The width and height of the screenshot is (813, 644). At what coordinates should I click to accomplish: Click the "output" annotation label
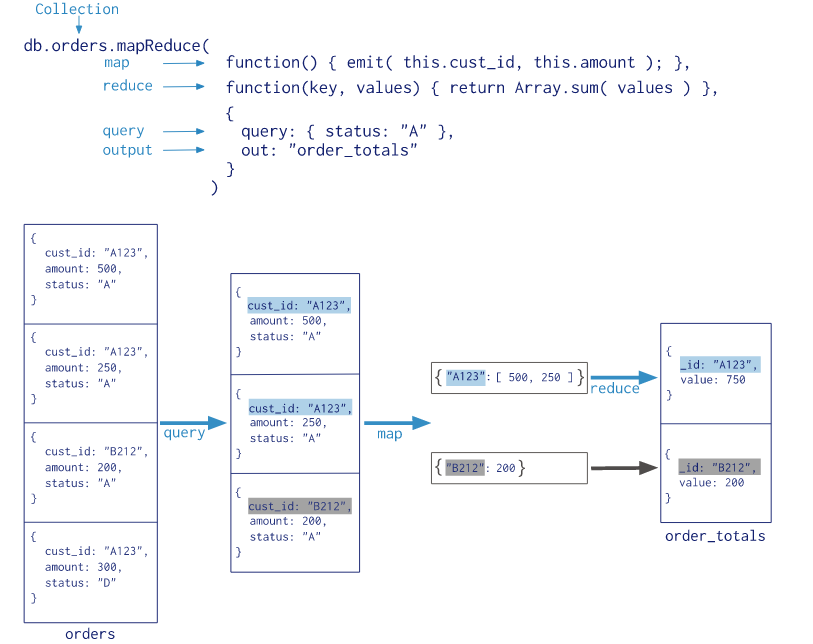tap(128, 150)
